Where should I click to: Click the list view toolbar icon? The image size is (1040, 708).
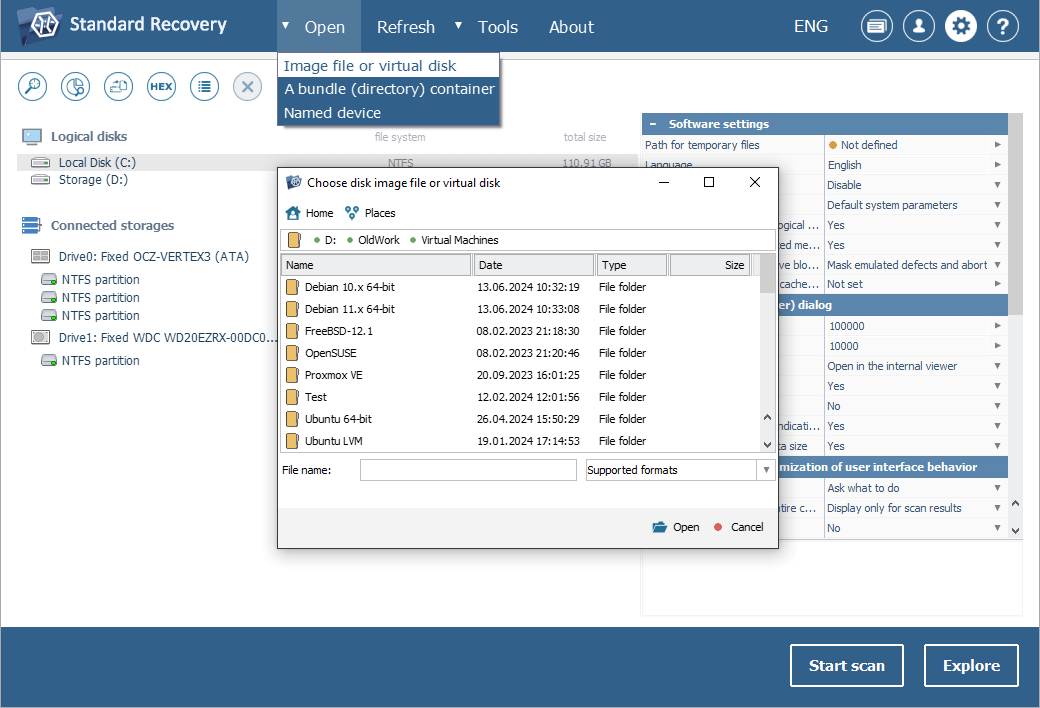[204, 87]
